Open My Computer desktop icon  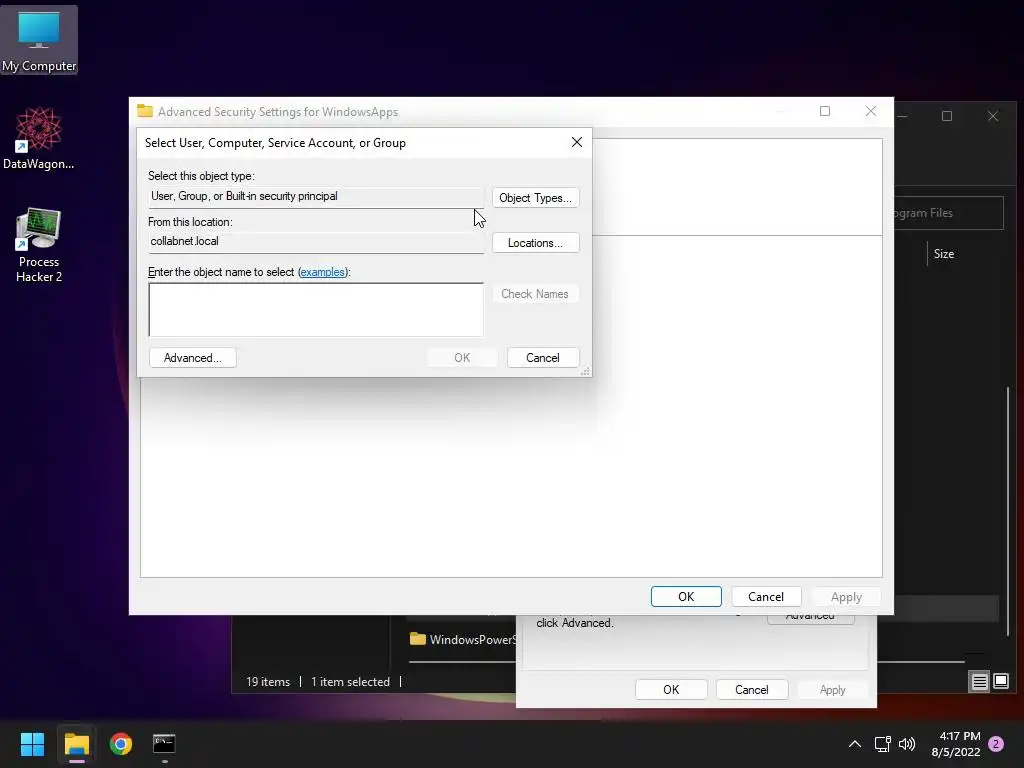(39, 40)
